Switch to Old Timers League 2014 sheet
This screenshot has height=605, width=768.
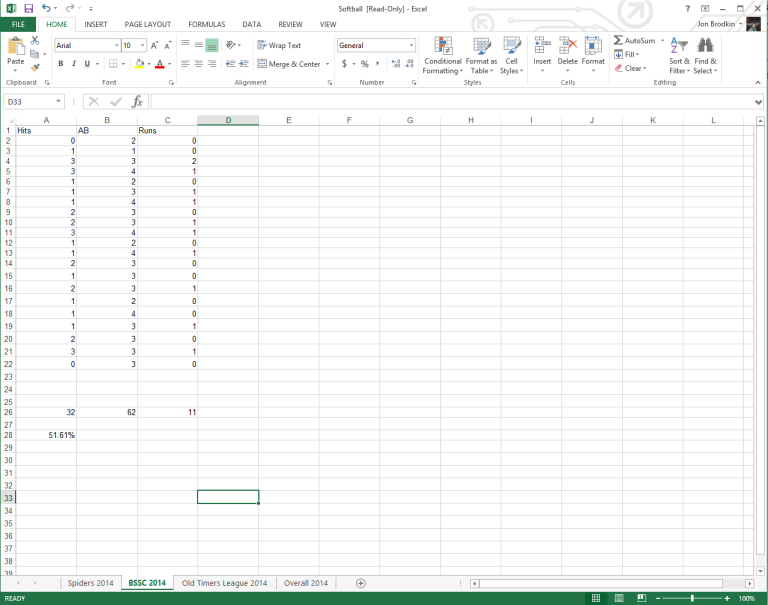tap(223, 583)
